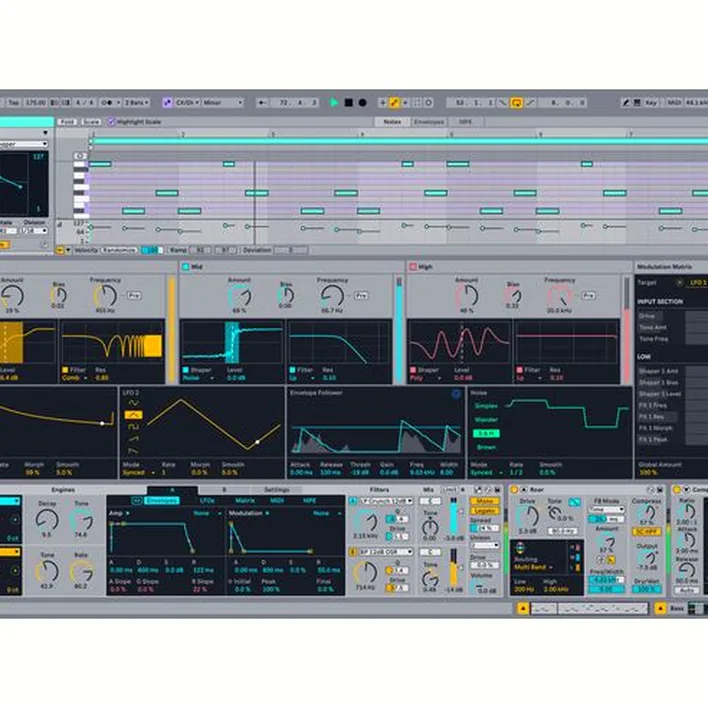Open the Comb filter type dropdown
This screenshot has width=708, height=708.
75,378
